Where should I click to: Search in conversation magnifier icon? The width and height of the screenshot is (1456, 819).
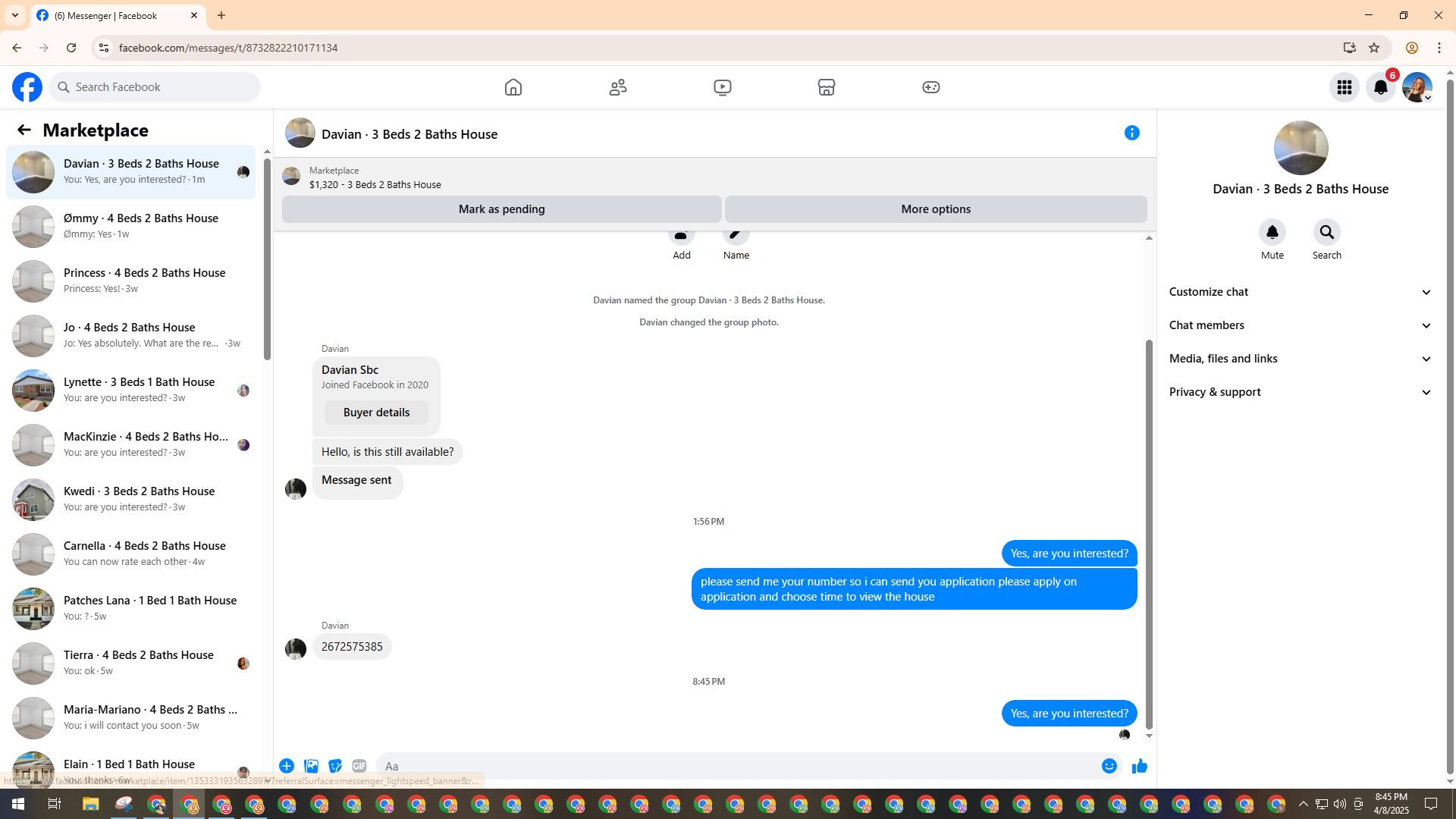[x=1326, y=232]
